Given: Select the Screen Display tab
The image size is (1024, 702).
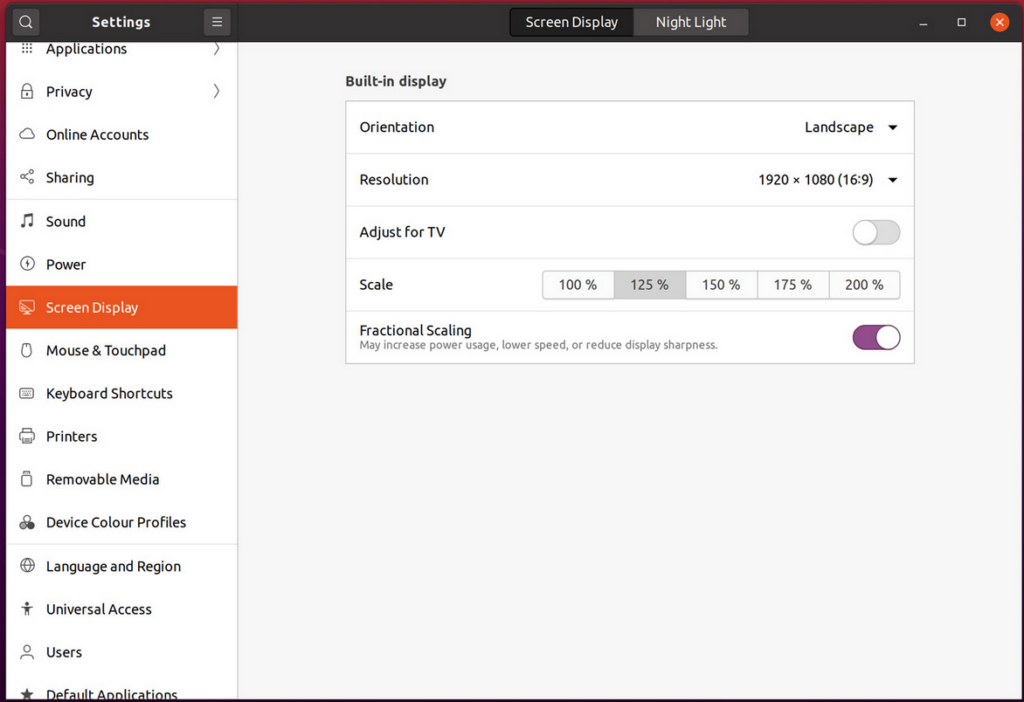Looking at the screenshot, I should (571, 21).
